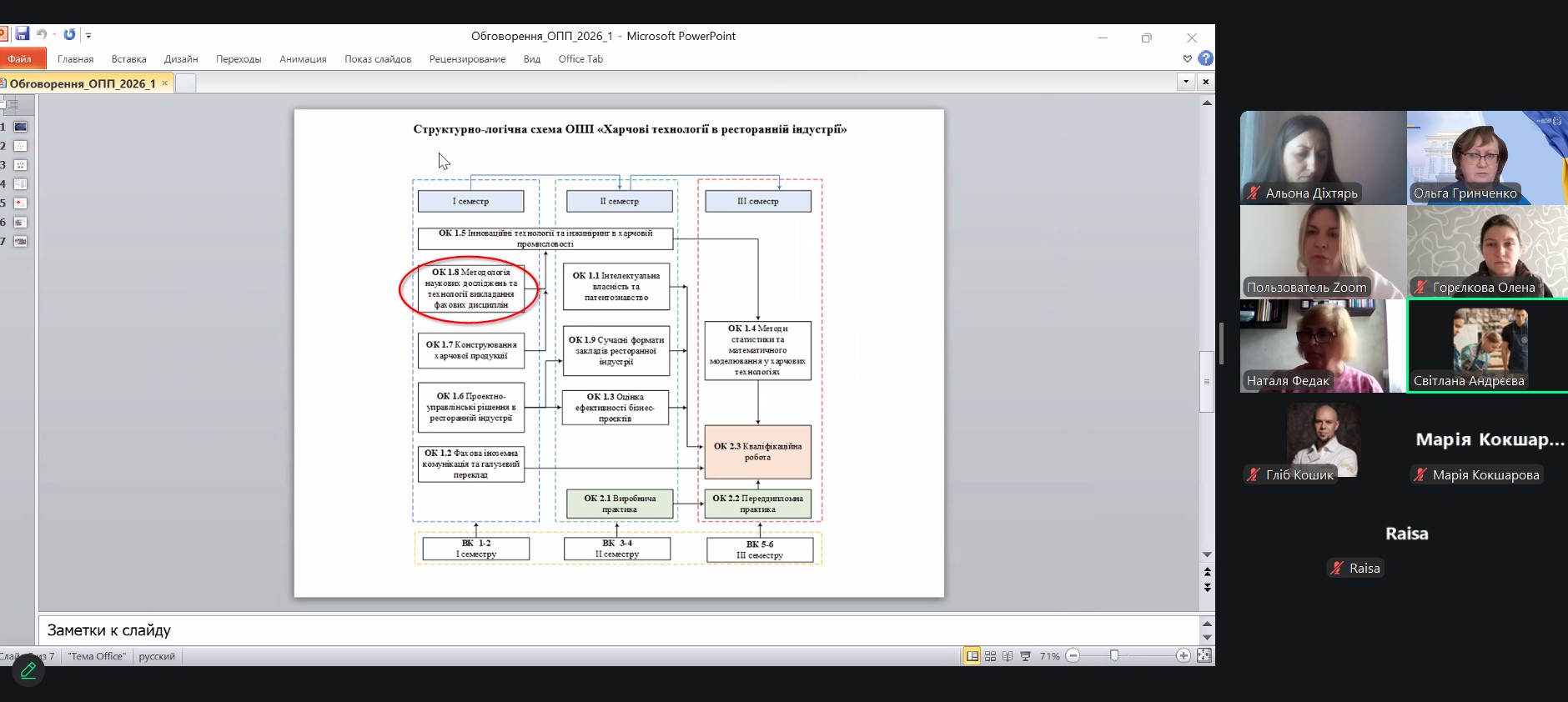Open Customize Quick Access Toolbar dropdown
Screen dimensions: 1568x702
click(88, 35)
